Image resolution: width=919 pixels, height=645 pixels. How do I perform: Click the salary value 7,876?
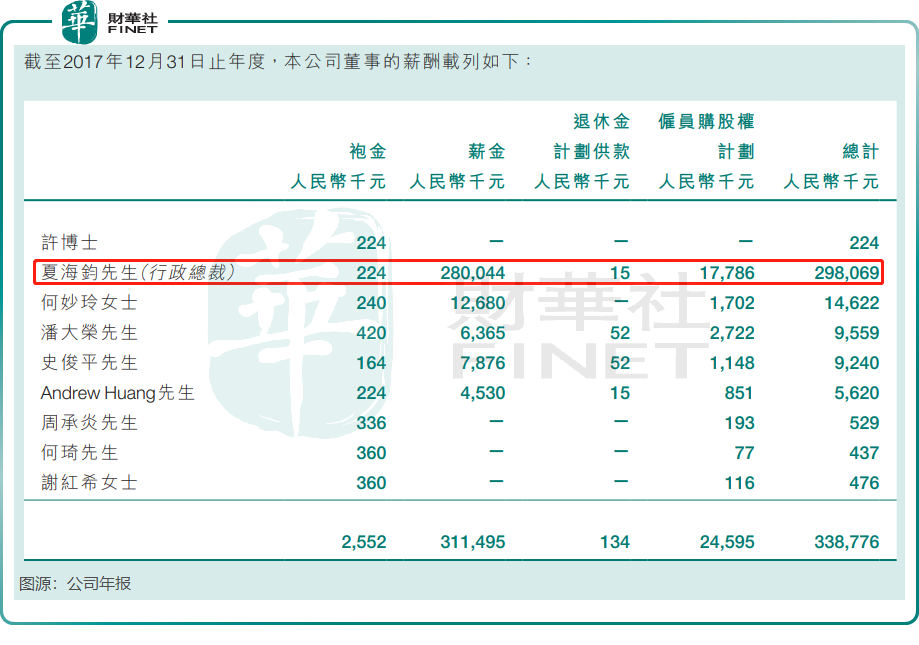(x=482, y=363)
